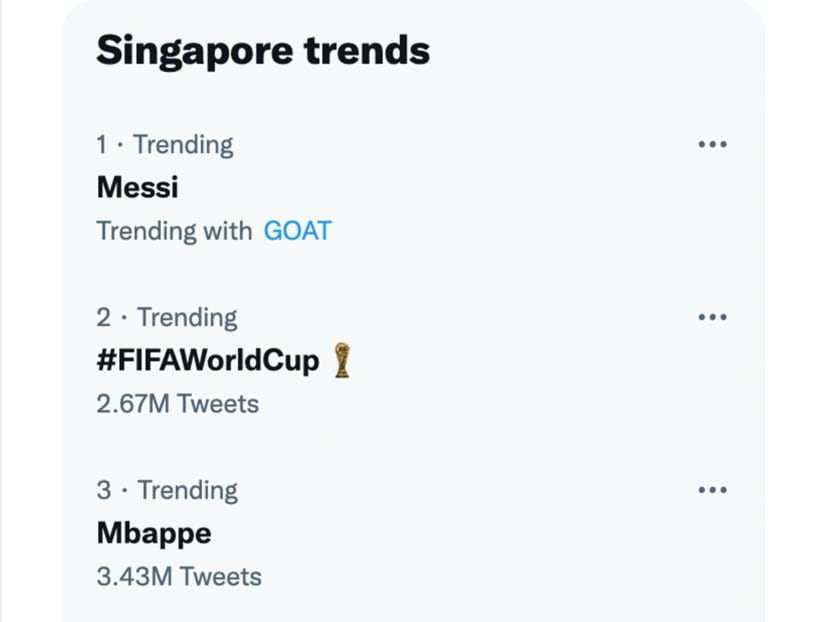
Task: Open the #FIFAWorldCup hashtag trend
Action: (x=208, y=360)
